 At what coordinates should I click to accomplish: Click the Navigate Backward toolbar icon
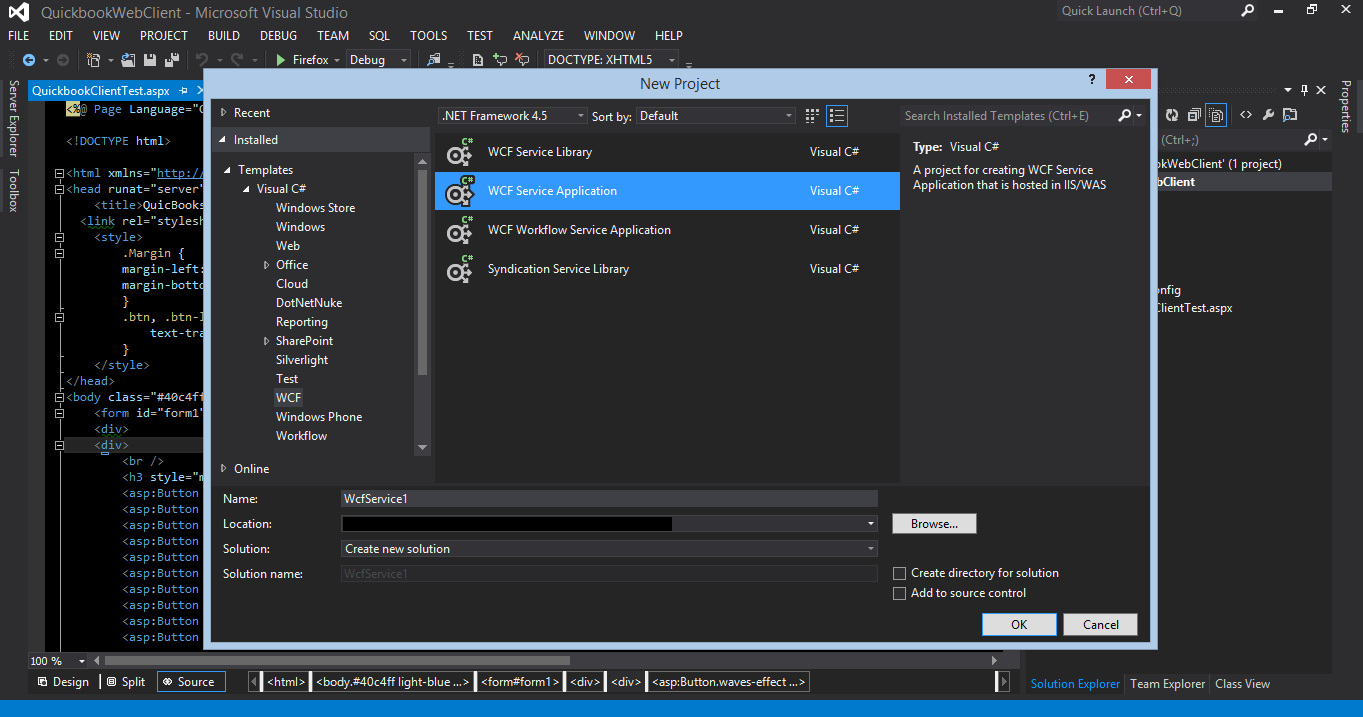click(27, 60)
